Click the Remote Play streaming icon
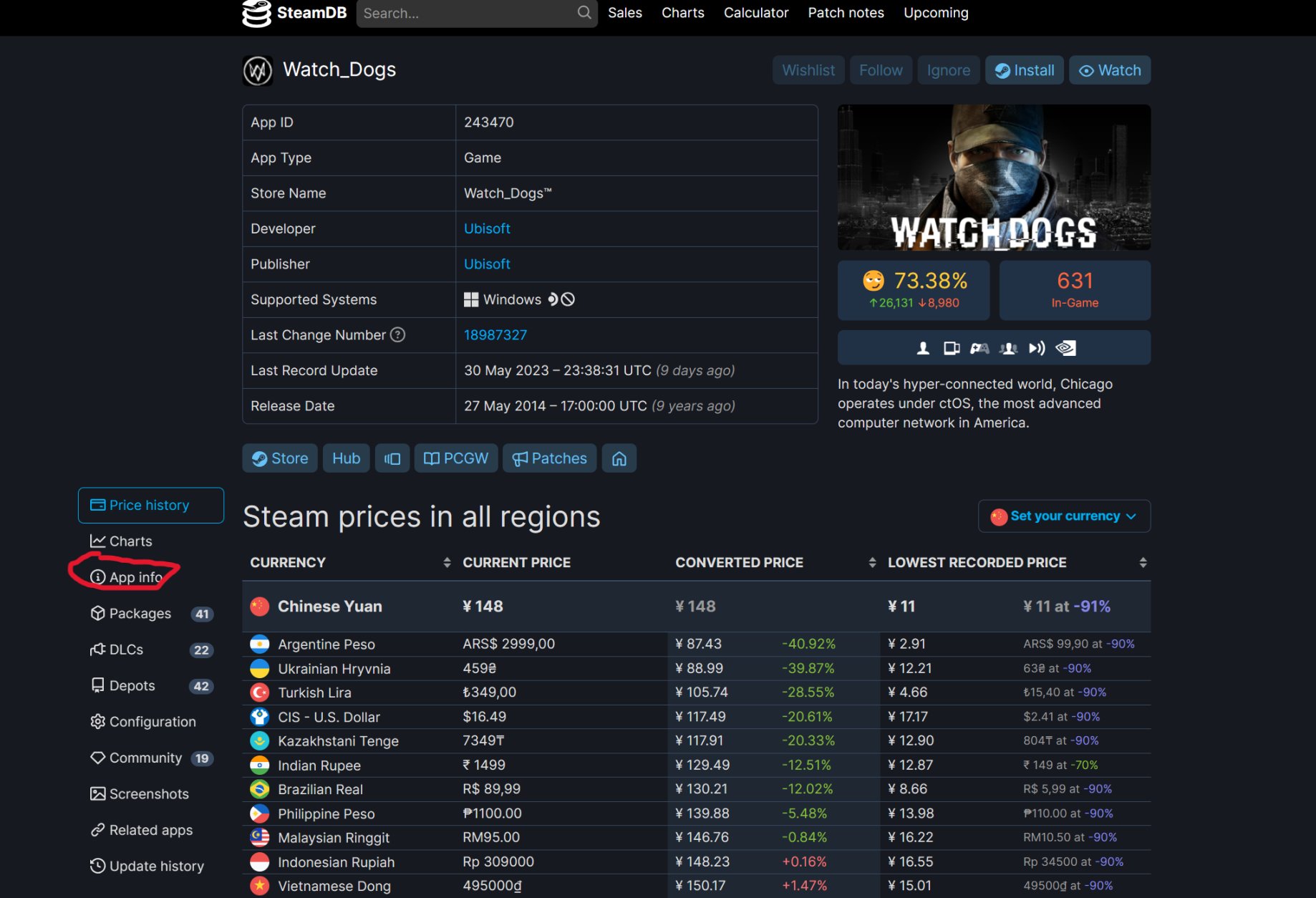This screenshot has height=898, width=1316. [1037, 348]
